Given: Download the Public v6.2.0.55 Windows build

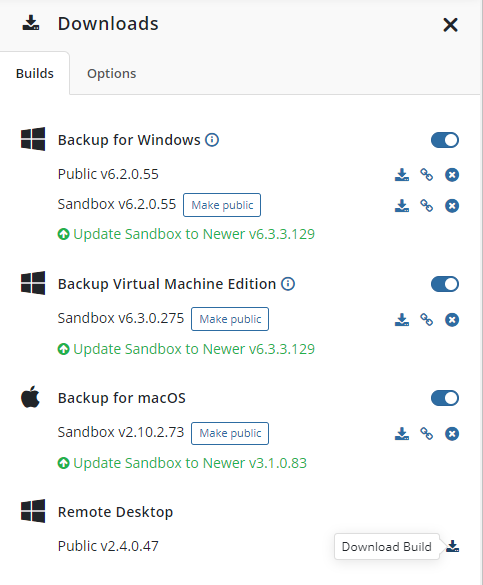Looking at the screenshot, I should click(x=402, y=175).
